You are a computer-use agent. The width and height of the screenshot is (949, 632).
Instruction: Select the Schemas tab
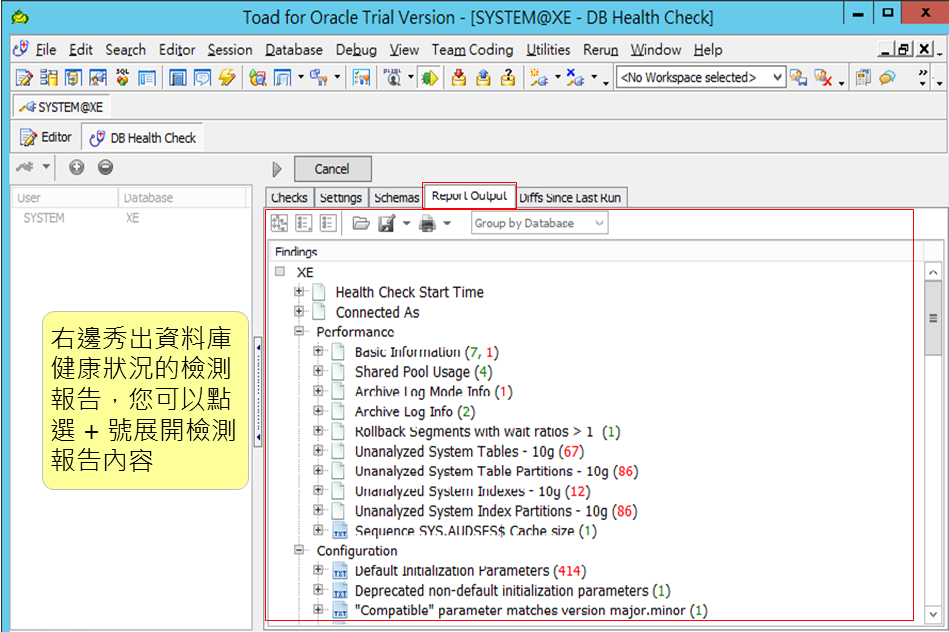[396, 198]
